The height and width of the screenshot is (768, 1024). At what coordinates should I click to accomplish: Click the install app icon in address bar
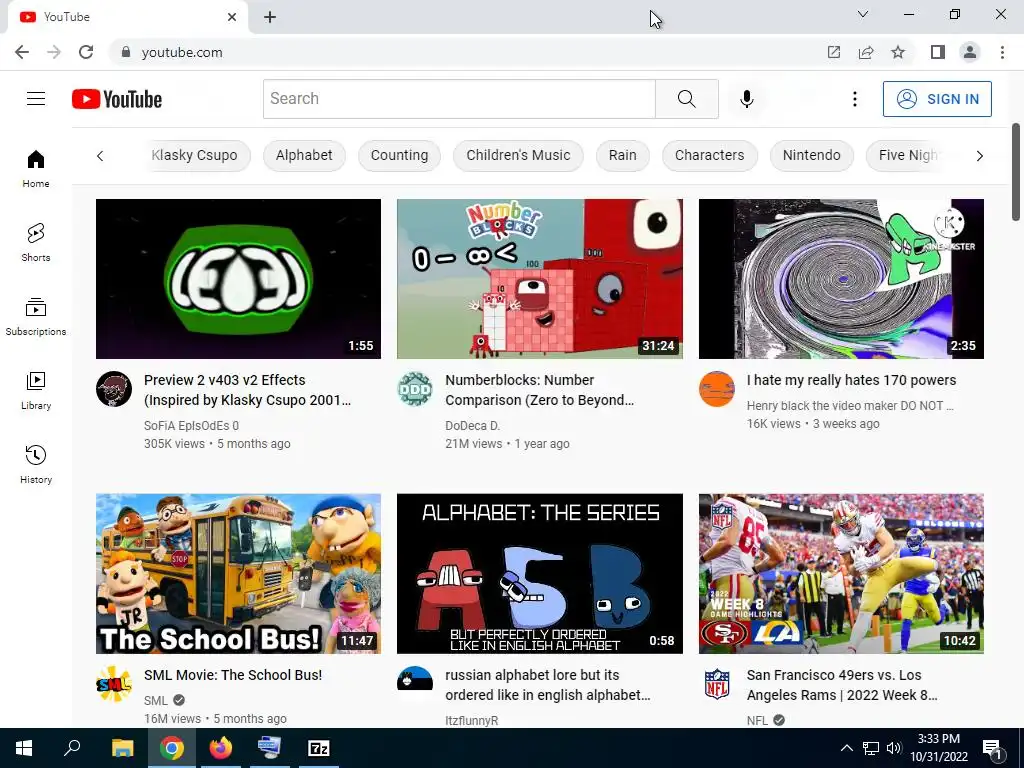click(x=834, y=52)
